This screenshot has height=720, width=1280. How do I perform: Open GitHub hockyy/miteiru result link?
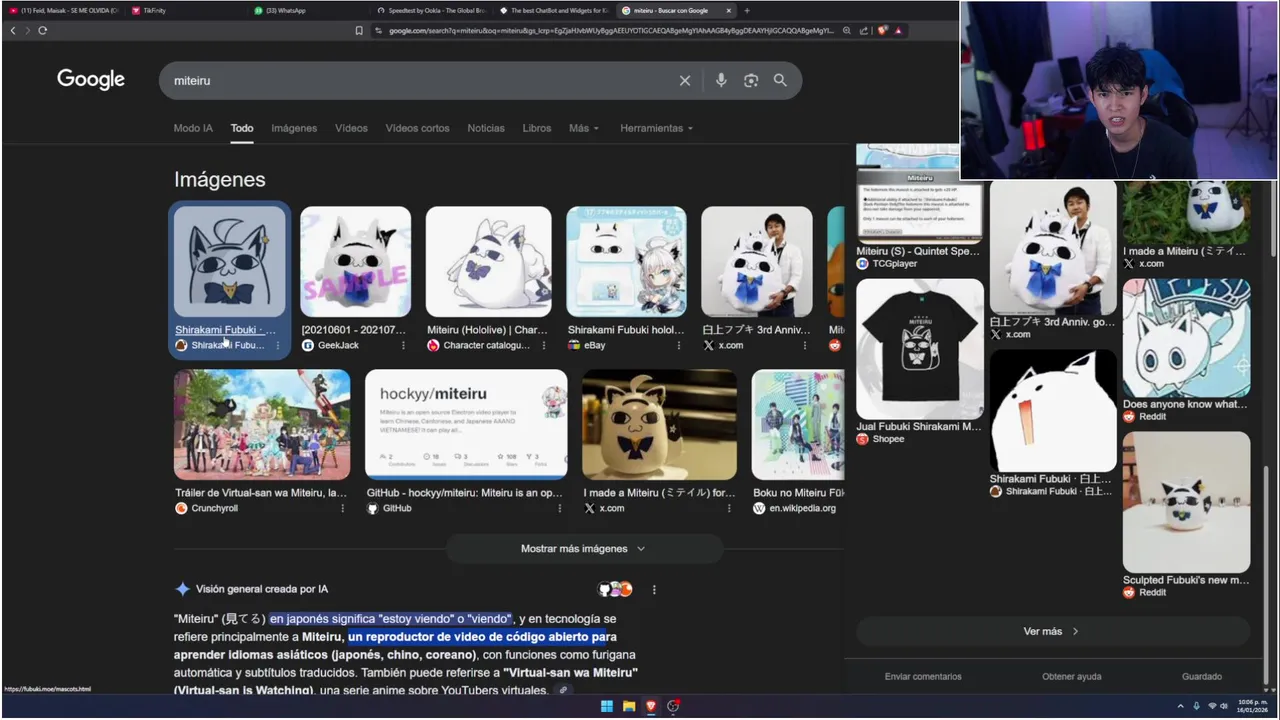[464, 493]
